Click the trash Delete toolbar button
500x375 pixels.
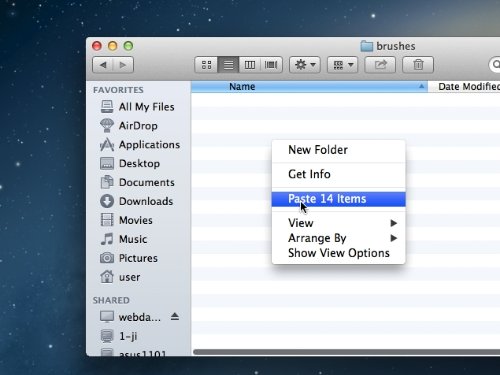[x=418, y=65]
